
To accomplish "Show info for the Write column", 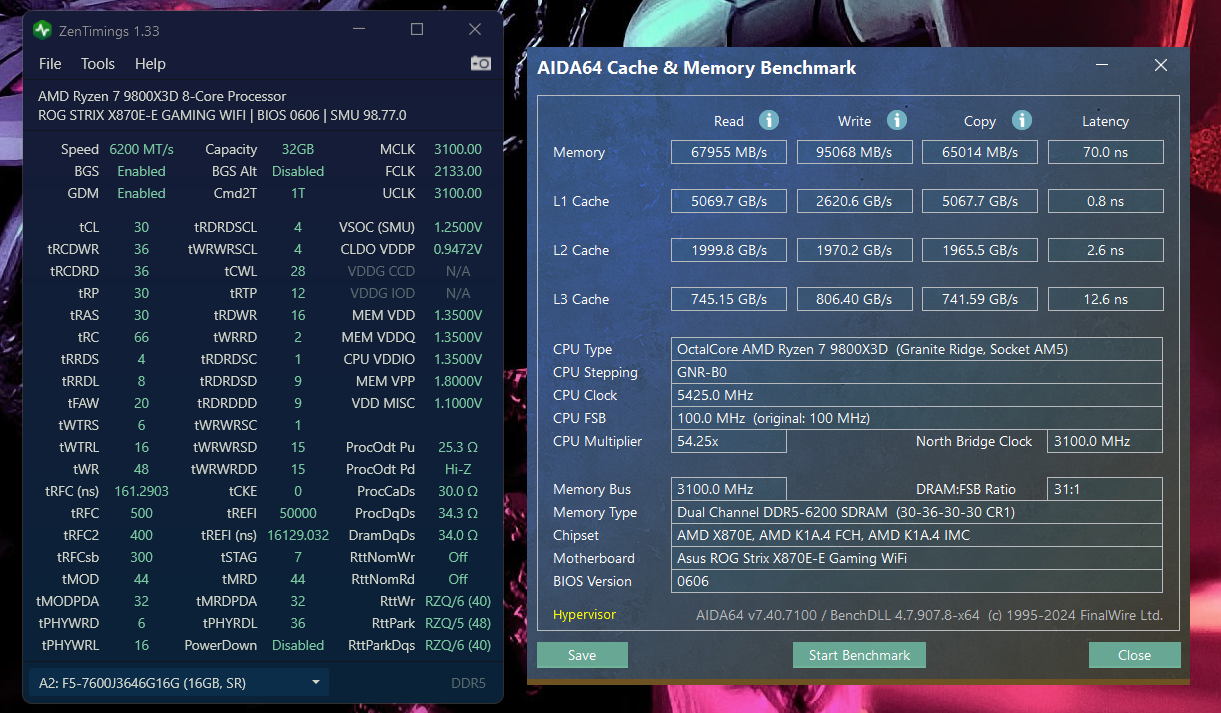I will coord(896,120).
